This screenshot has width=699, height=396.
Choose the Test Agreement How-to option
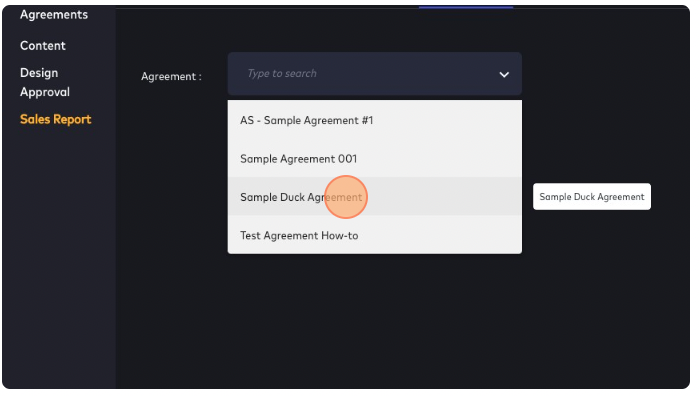tap(374, 235)
